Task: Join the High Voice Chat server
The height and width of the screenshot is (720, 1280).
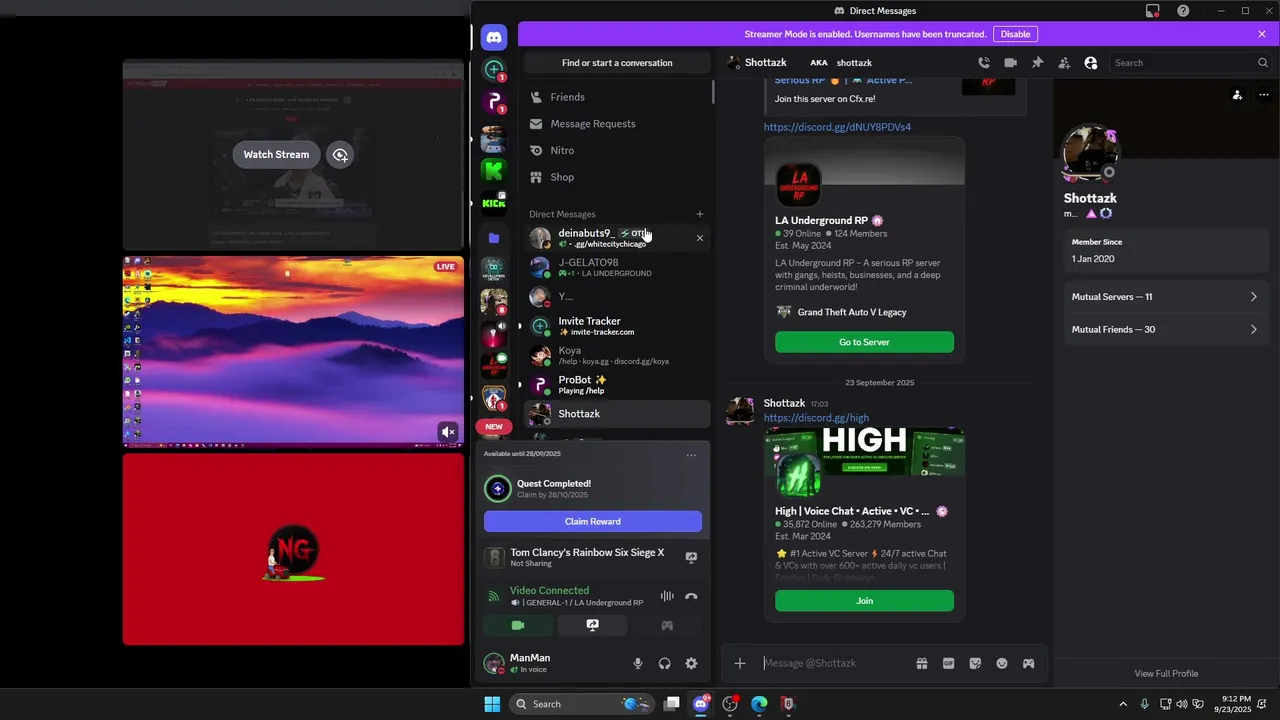Action: [864, 601]
